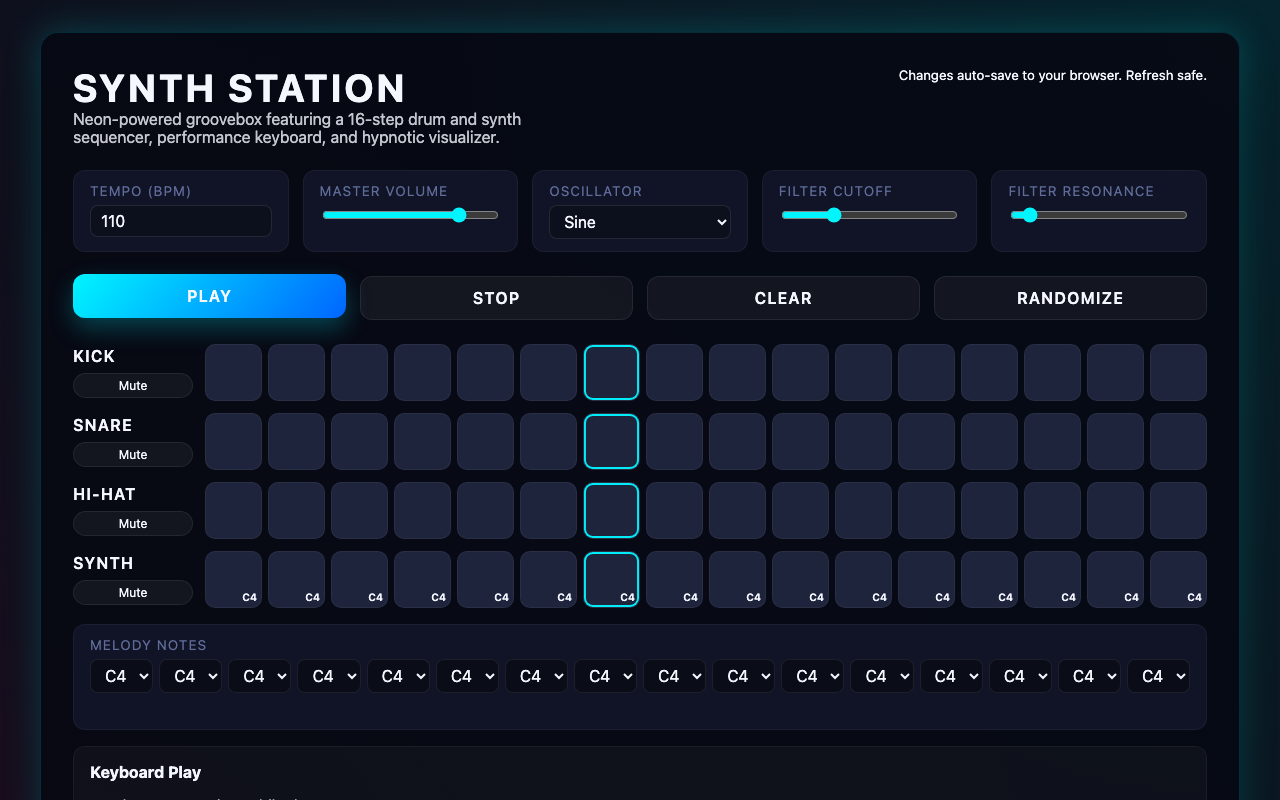The height and width of the screenshot is (800, 1280).
Task: Toggle the highlighted Snare step 7 pad
Action: [612, 441]
